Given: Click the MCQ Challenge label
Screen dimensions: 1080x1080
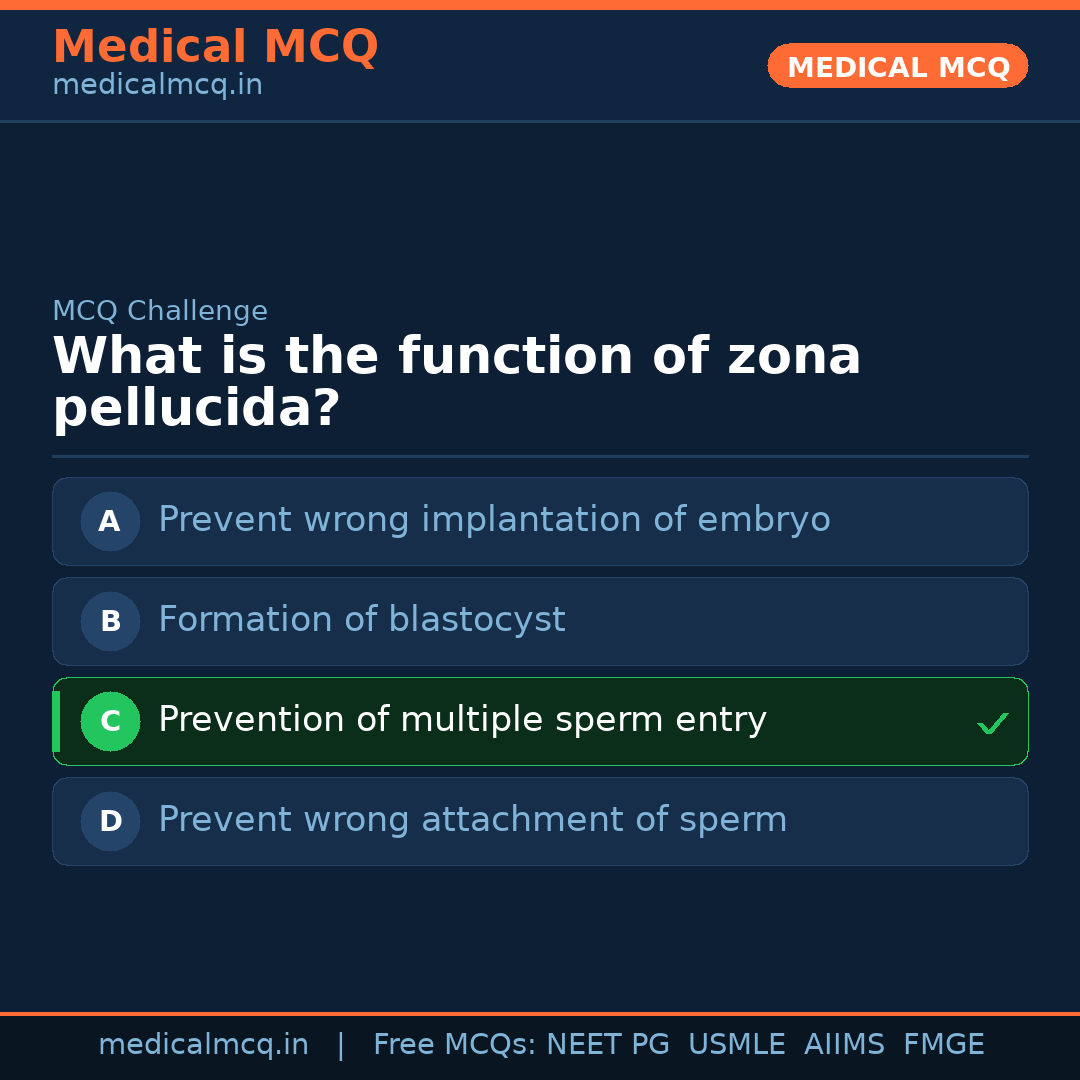Looking at the screenshot, I should click(160, 311).
